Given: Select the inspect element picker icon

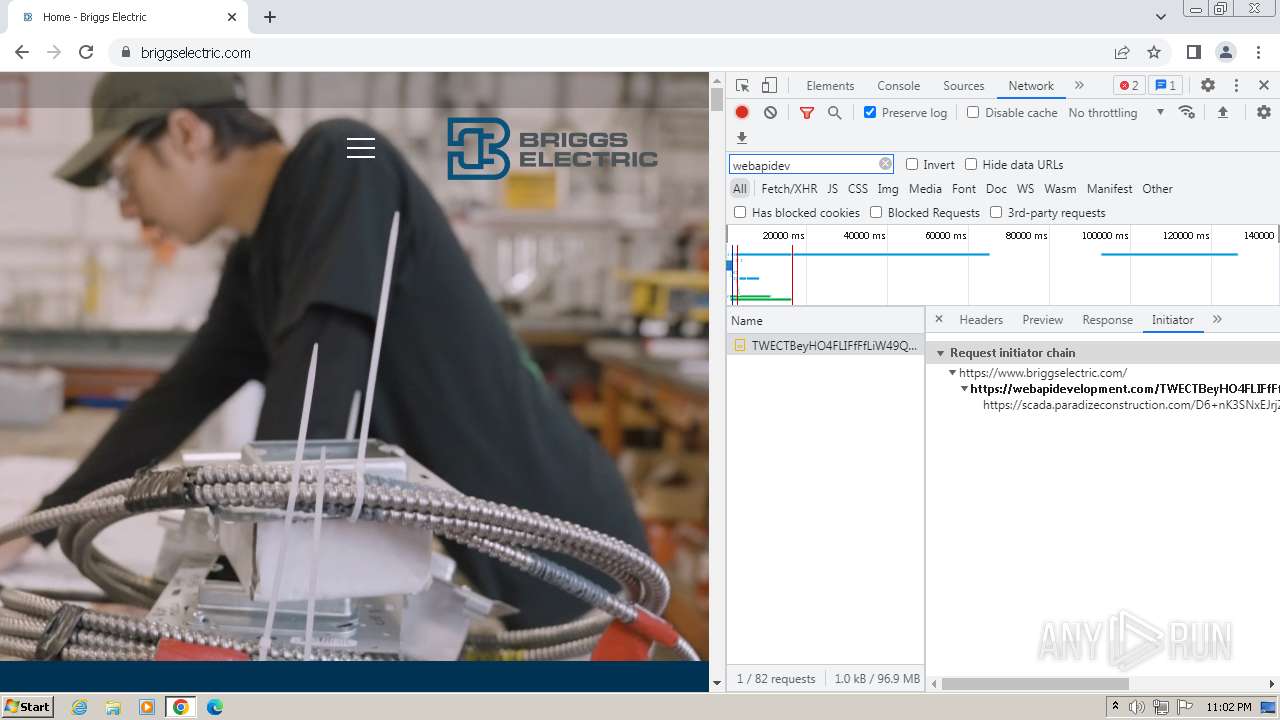Looking at the screenshot, I should tap(742, 86).
